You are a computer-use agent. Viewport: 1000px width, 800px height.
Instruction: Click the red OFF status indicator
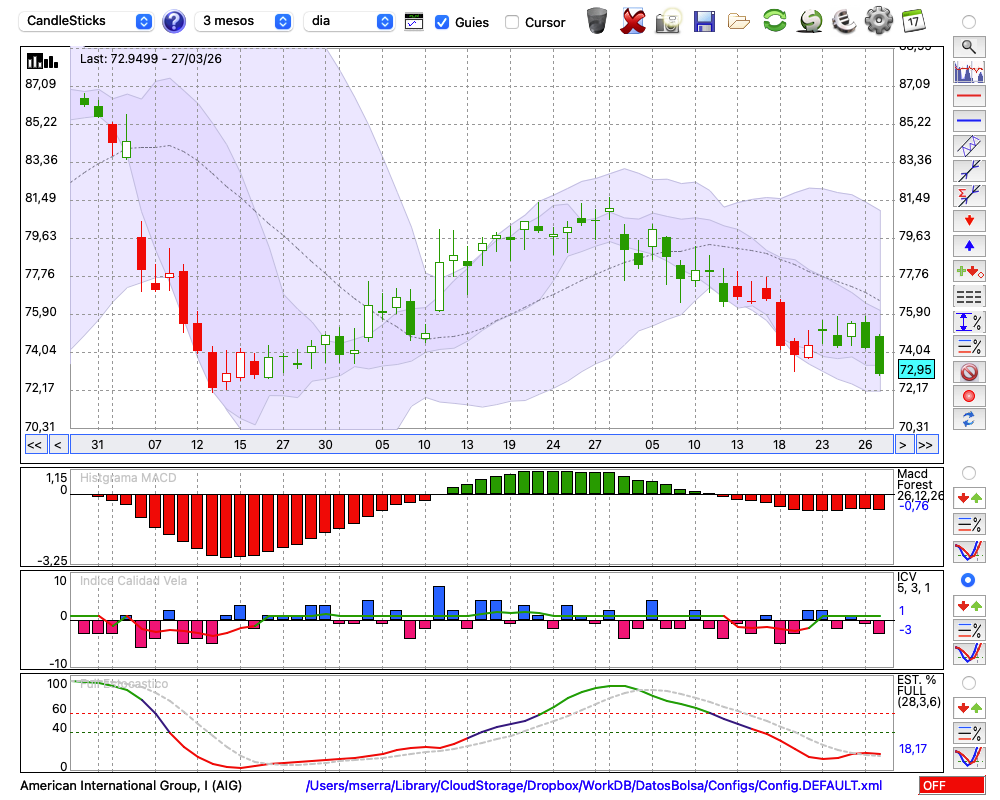point(951,786)
